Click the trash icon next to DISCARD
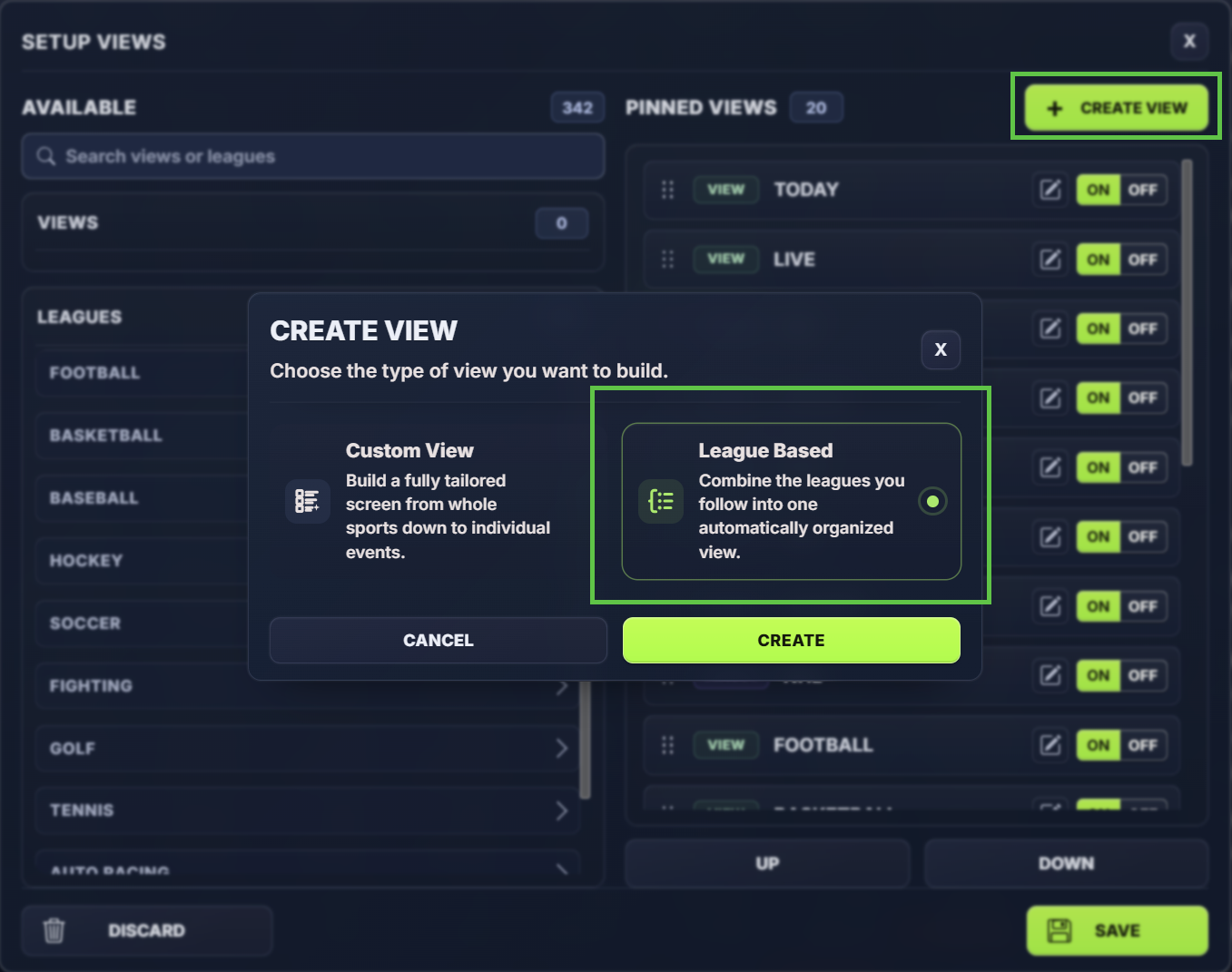The image size is (1232, 972). pos(54,930)
